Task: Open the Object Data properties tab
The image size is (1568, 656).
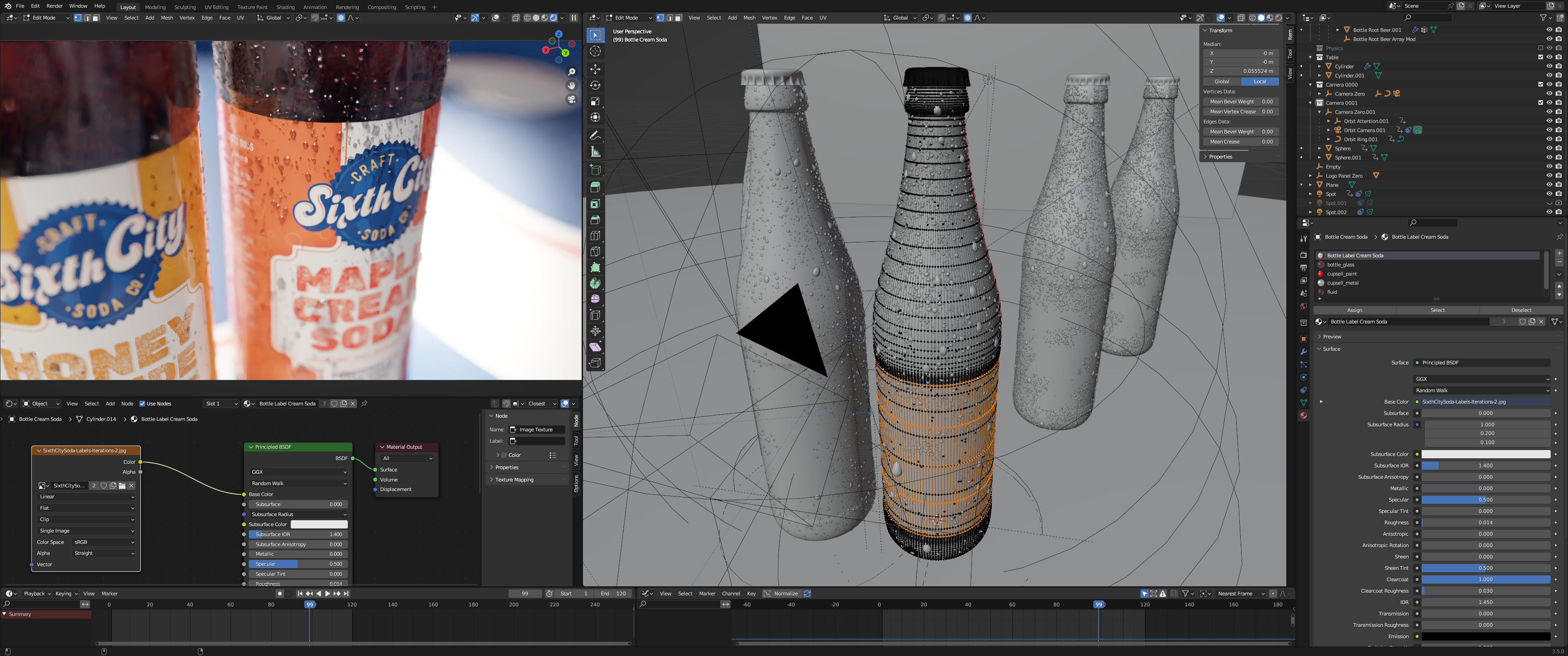Action: click(x=1303, y=403)
